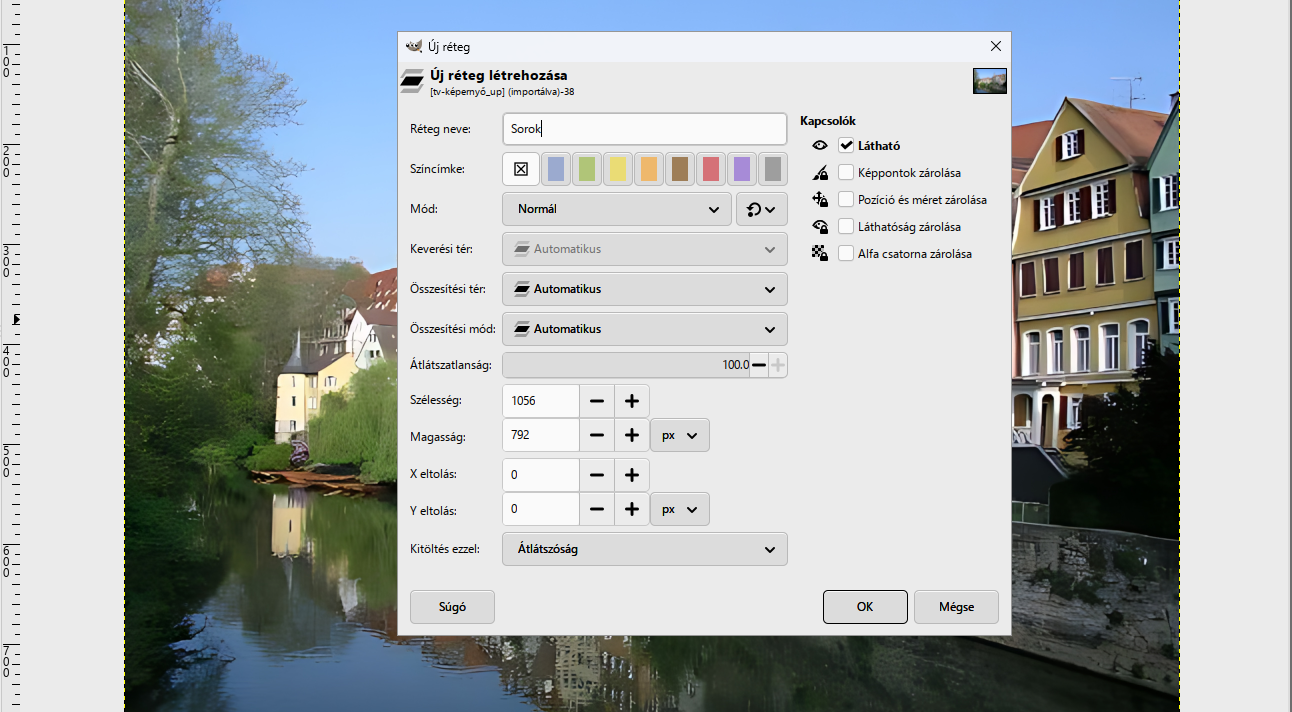Increase X eltolás with the plus button
Image resolution: width=1292 pixels, height=712 pixels.
[632, 475]
